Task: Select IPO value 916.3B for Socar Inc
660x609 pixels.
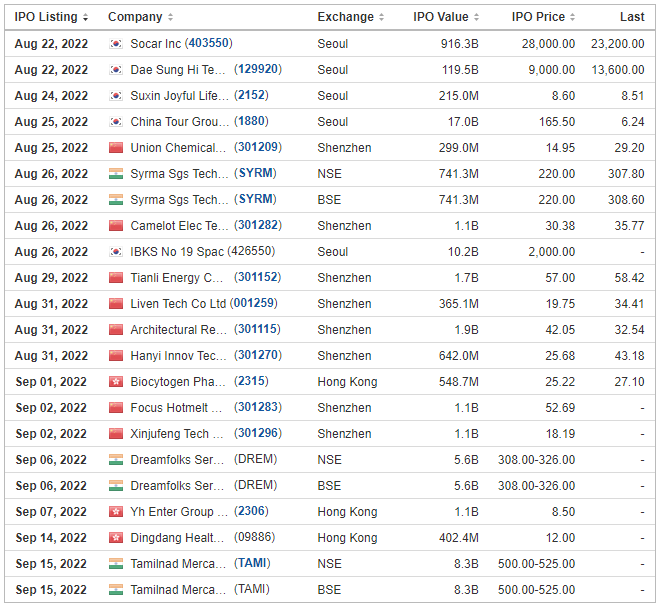Action: (x=460, y=43)
